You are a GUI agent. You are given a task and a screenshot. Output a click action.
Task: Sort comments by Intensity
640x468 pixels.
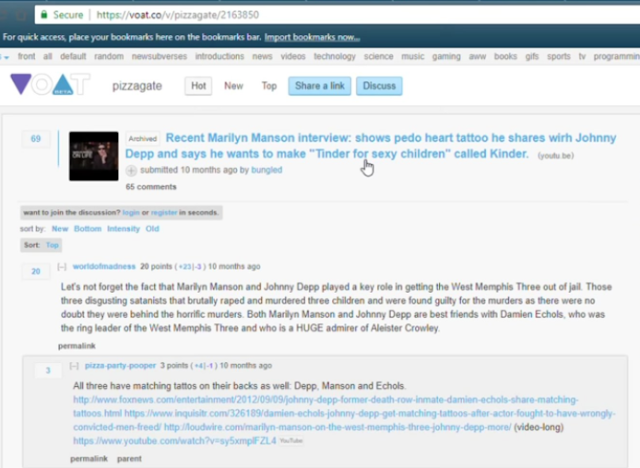[123, 229]
